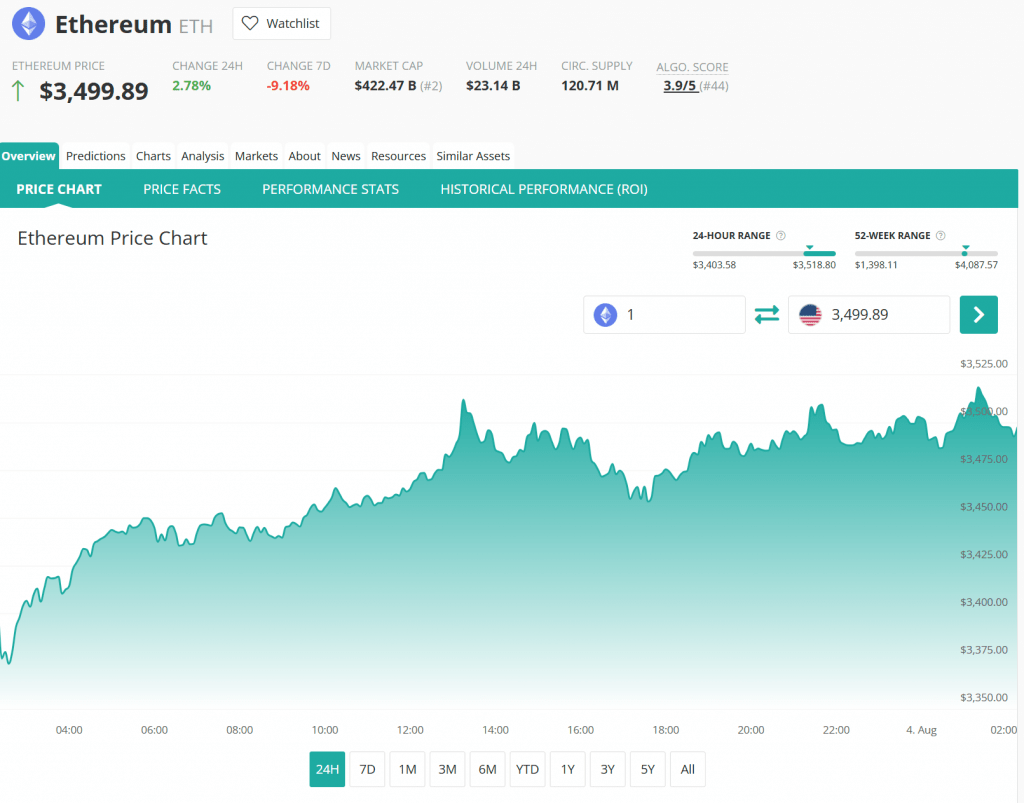Click the ETH icon in converter field
The height and width of the screenshot is (803, 1024).
pos(606,315)
